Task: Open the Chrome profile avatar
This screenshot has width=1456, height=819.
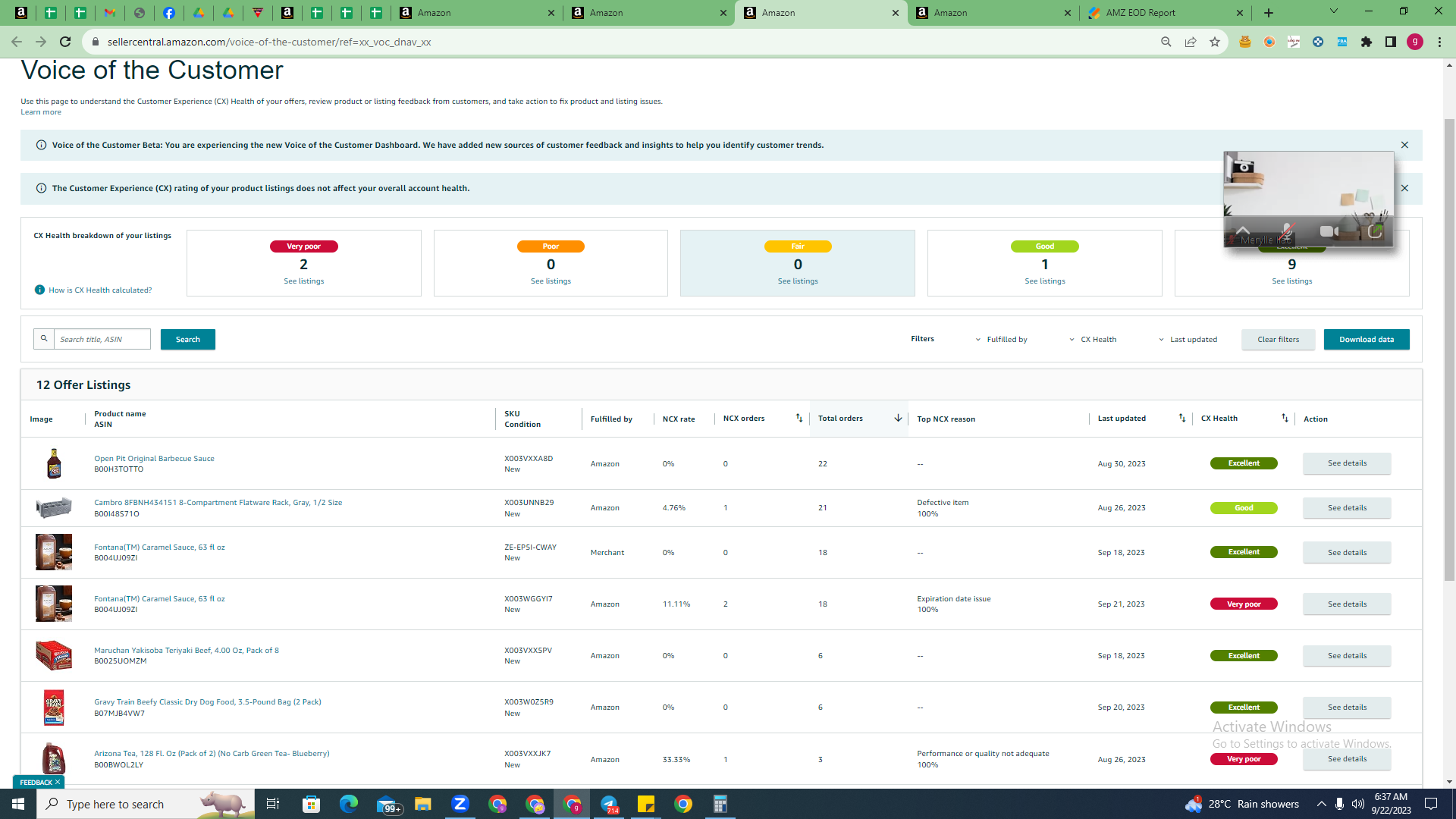Action: (x=1415, y=42)
